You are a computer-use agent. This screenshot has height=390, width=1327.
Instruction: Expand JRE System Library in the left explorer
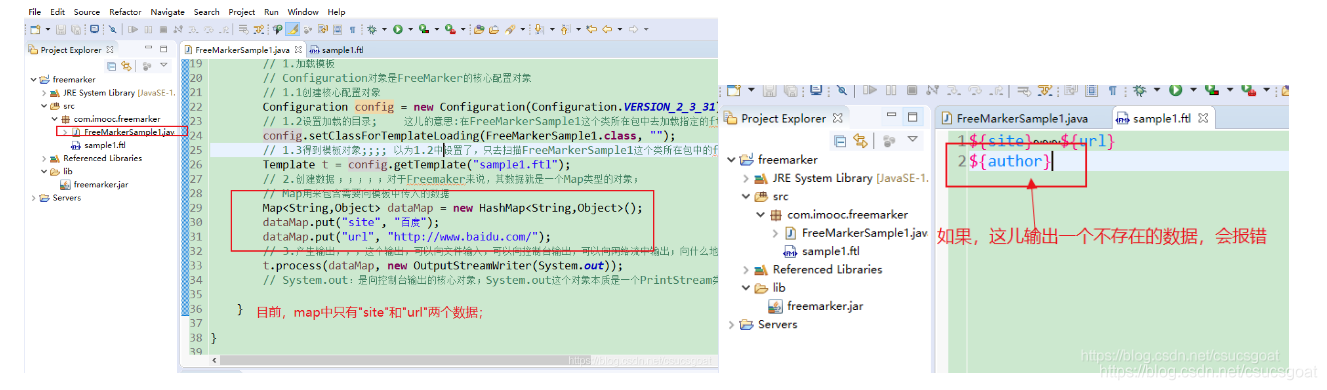pyautogui.click(x=44, y=93)
